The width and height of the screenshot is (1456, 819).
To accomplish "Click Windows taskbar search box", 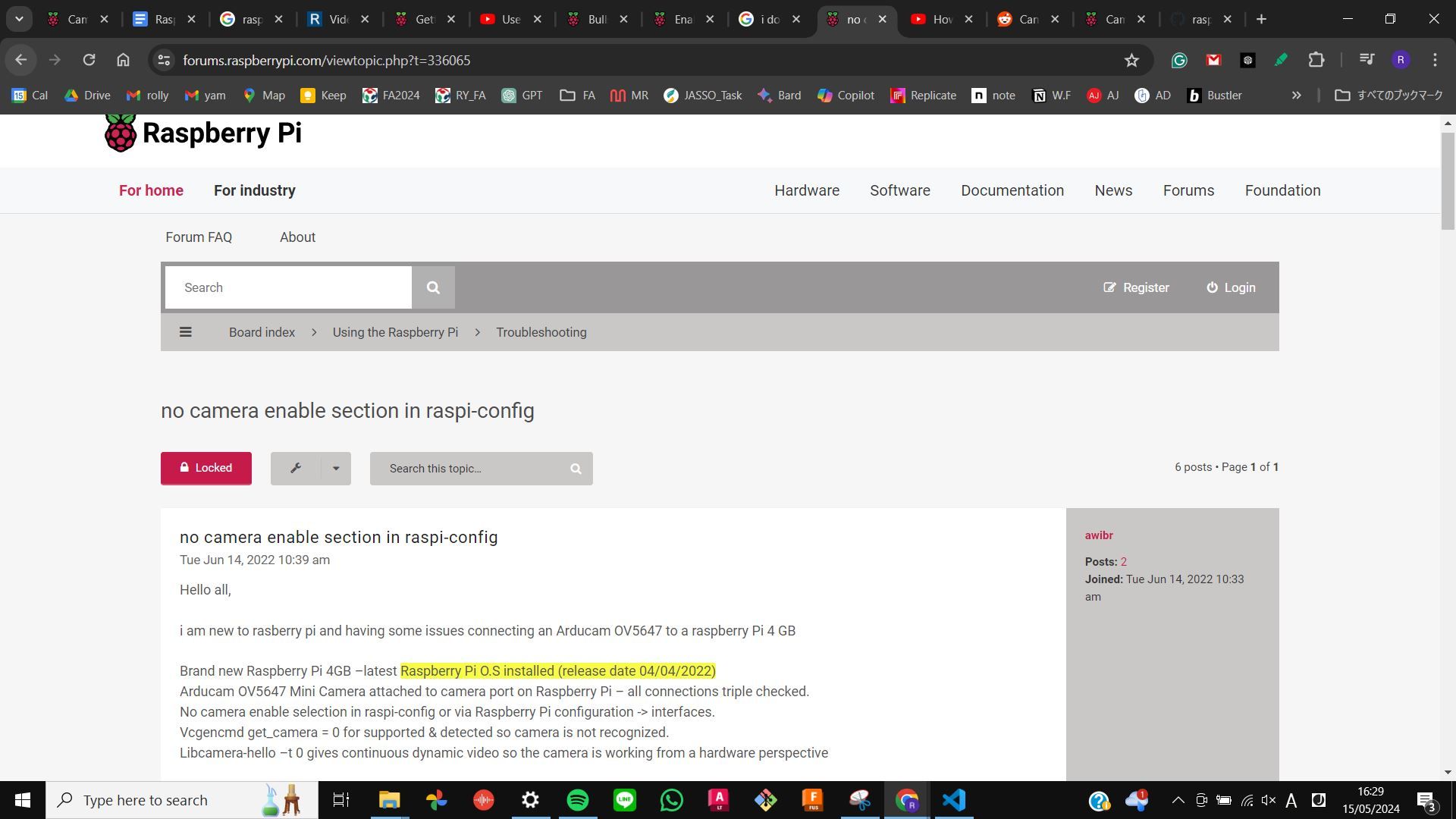I will [x=182, y=800].
